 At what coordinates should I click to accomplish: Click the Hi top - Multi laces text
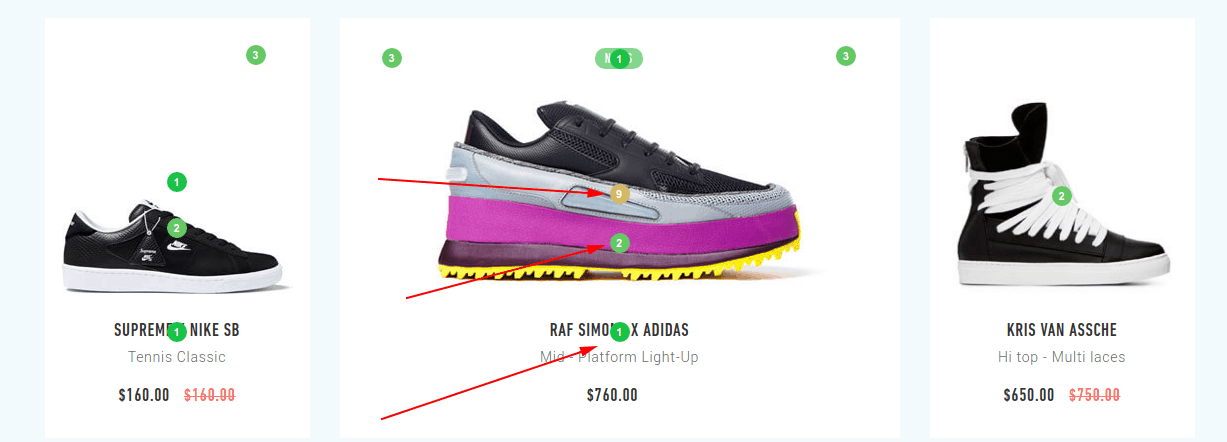pos(1062,357)
